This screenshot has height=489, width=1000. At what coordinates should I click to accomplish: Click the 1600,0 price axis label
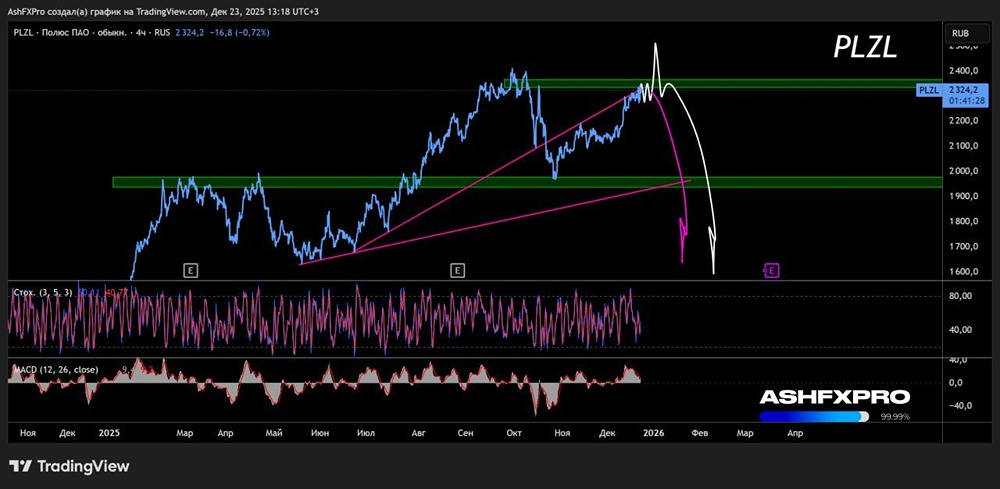(x=962, y=272)
